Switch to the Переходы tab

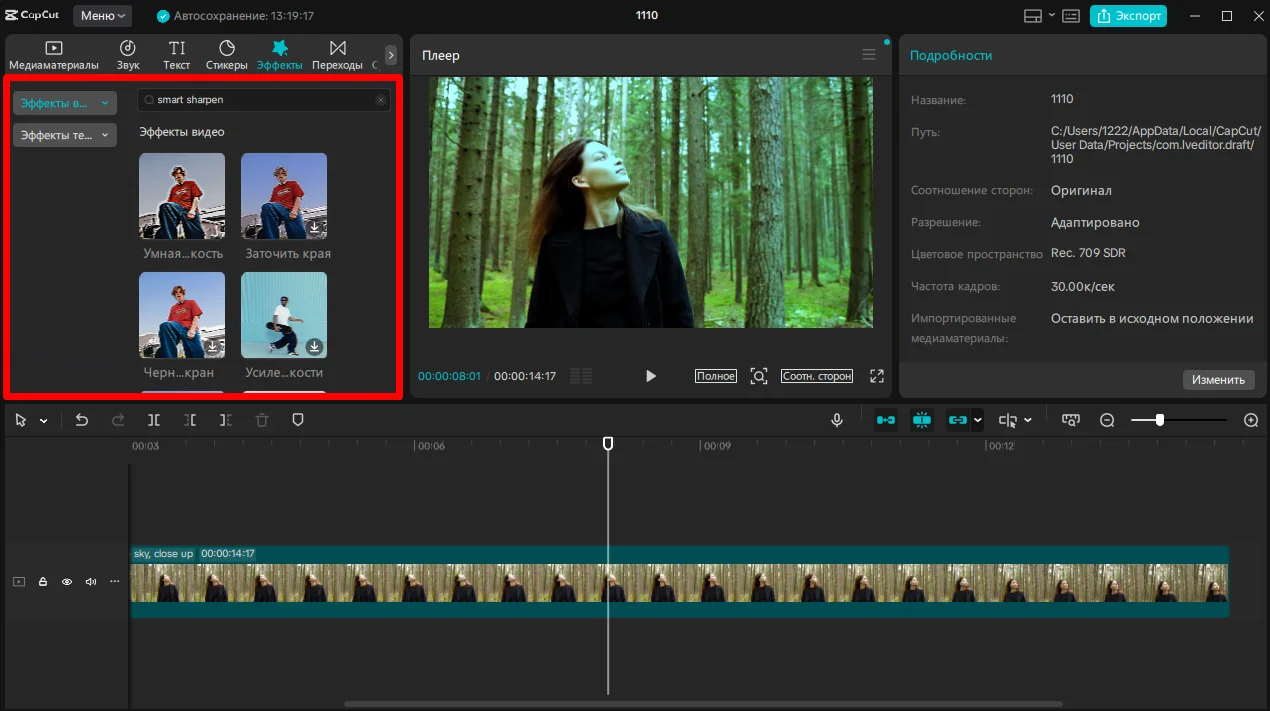[x=337, y=55]
